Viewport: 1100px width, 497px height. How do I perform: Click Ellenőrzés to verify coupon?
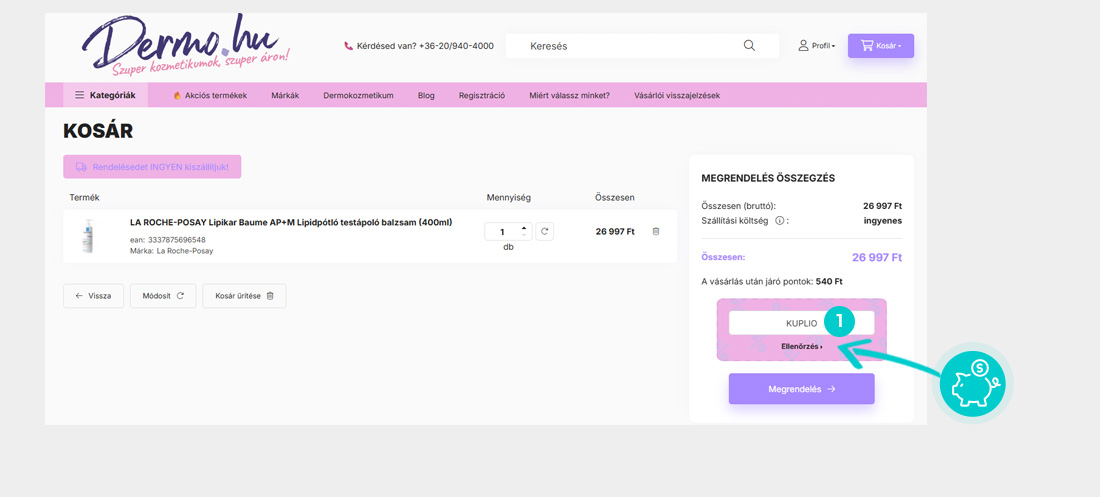(801, 346)
